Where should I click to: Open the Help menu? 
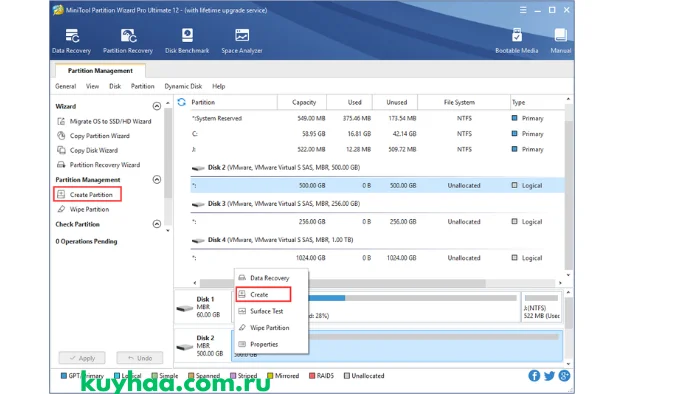[219, 86]
